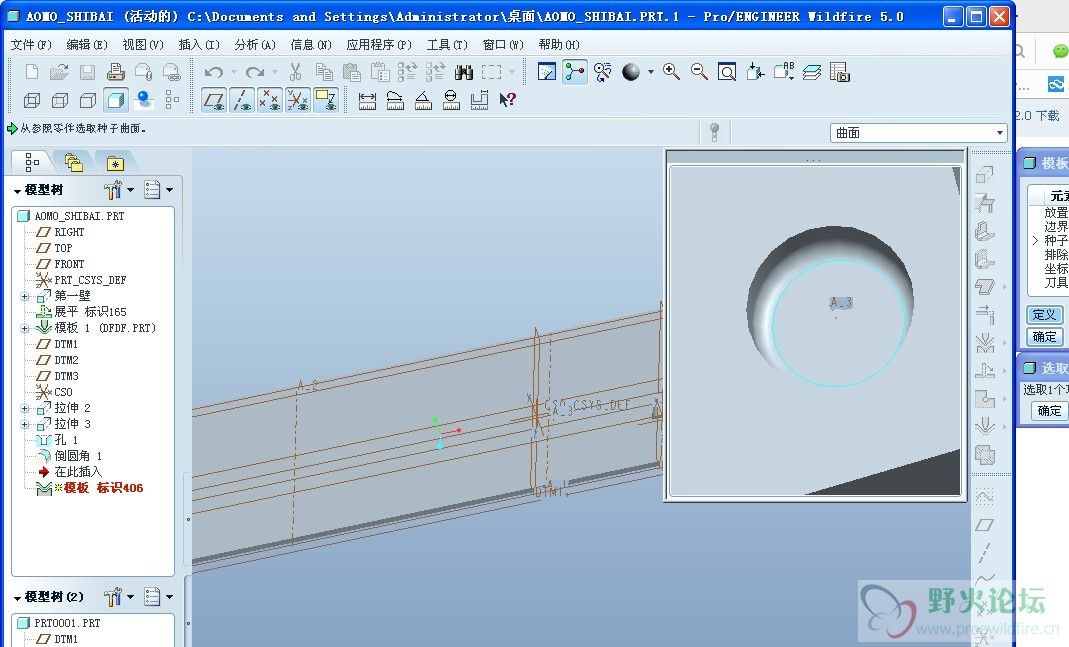
Task: Click the zoom out magnifier icon
Action: [x=699, y=72]
